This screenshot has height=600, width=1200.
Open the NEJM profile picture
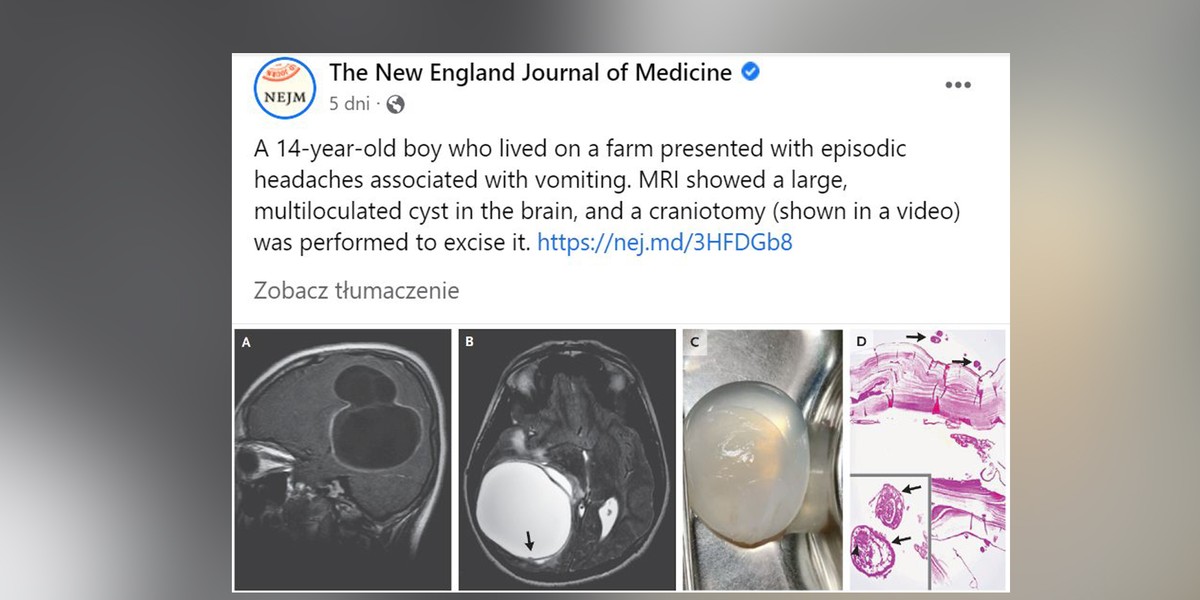click(x=285, y=87)
